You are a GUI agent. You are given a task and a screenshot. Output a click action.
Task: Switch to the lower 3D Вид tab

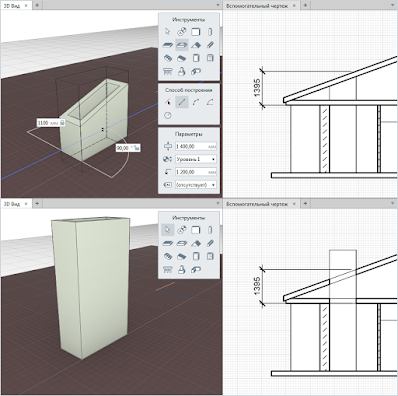(x=12, y=204)
